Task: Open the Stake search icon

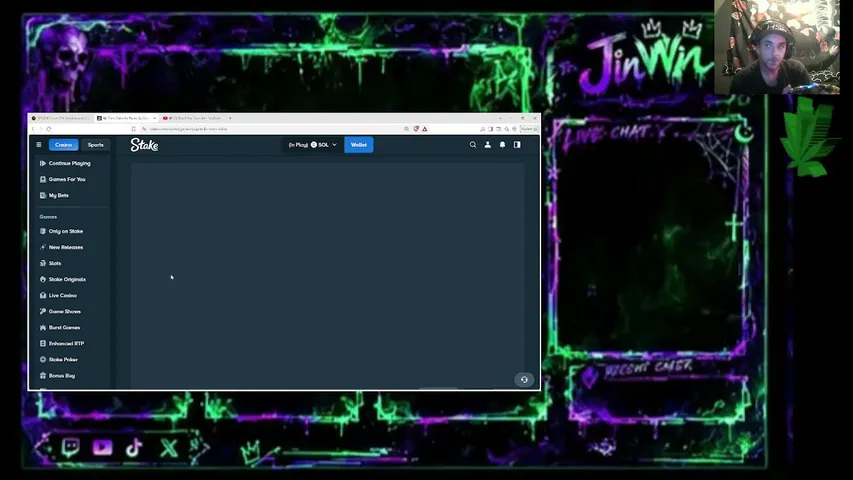Action: click(473, 145)
